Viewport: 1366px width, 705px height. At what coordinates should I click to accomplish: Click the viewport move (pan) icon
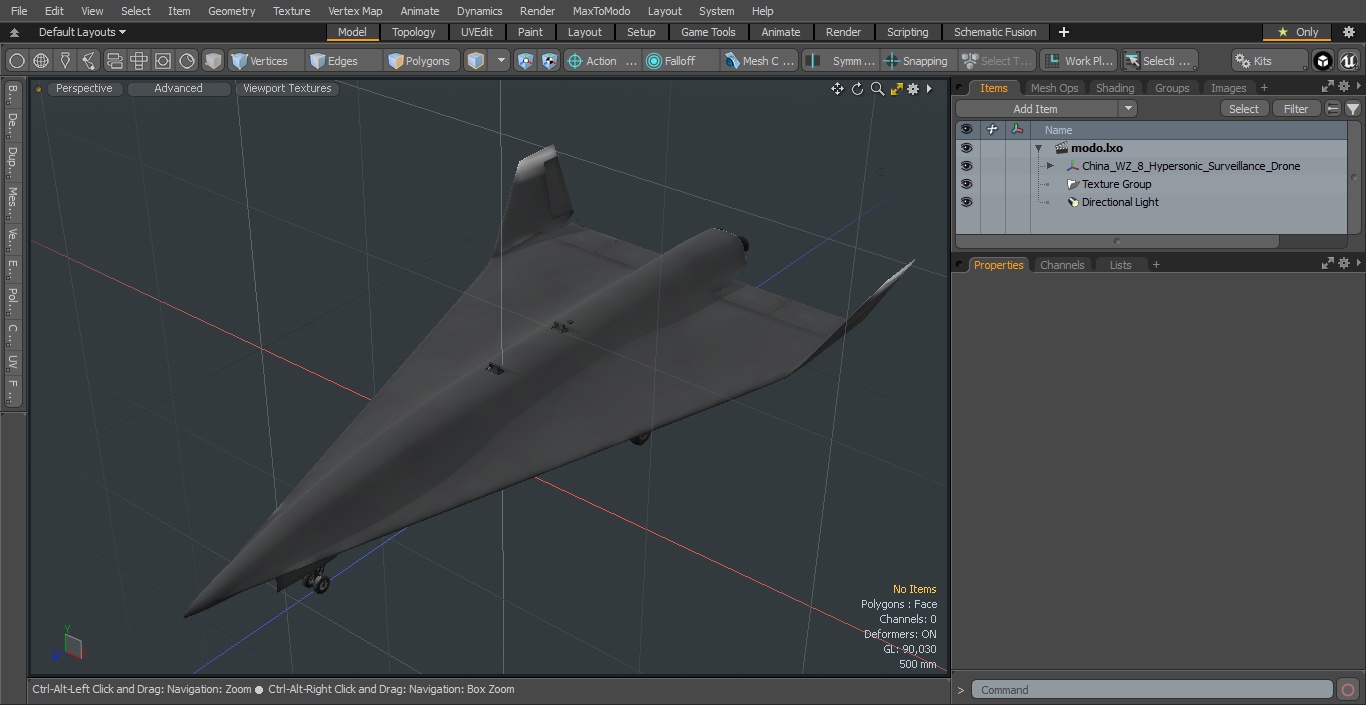(x=837, y=89)
